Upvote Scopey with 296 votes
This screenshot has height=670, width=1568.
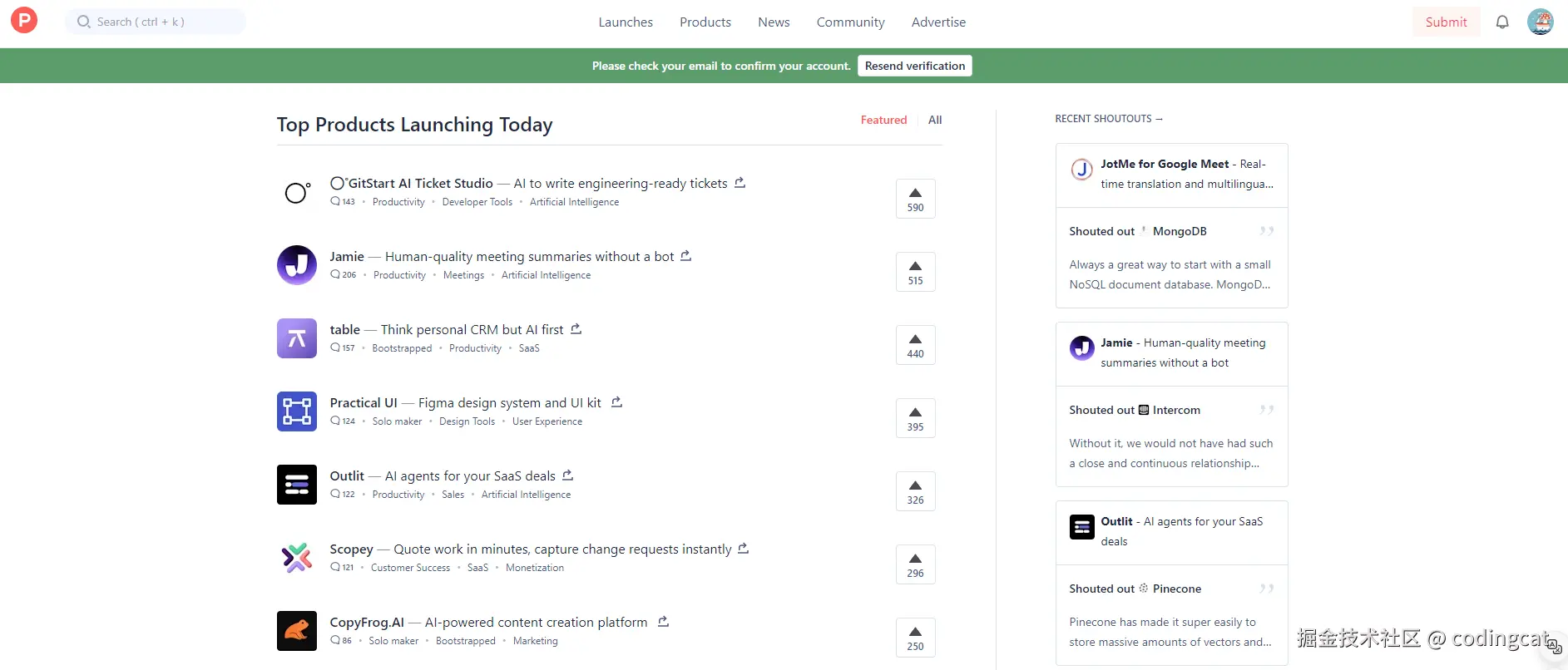pyautogui.click(x=915, y=564)
